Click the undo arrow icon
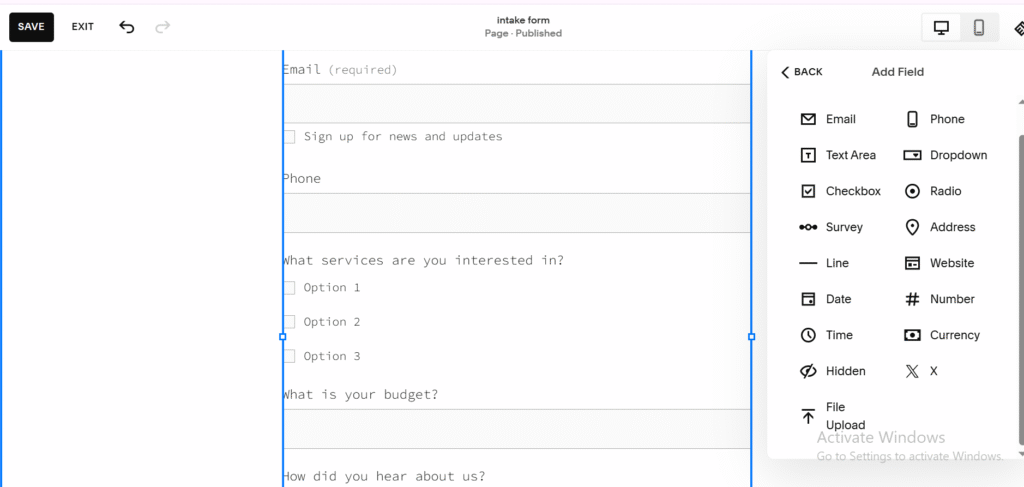 [x=127, y=27]
